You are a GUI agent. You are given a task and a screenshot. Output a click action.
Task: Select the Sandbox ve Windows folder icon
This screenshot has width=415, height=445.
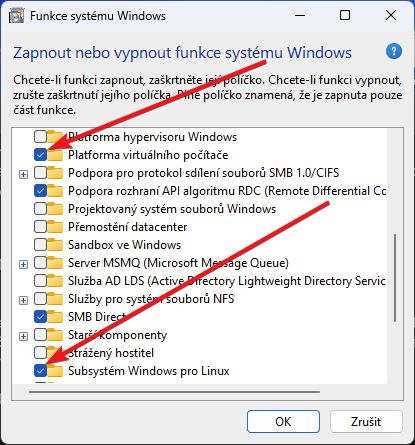point(55,245)
